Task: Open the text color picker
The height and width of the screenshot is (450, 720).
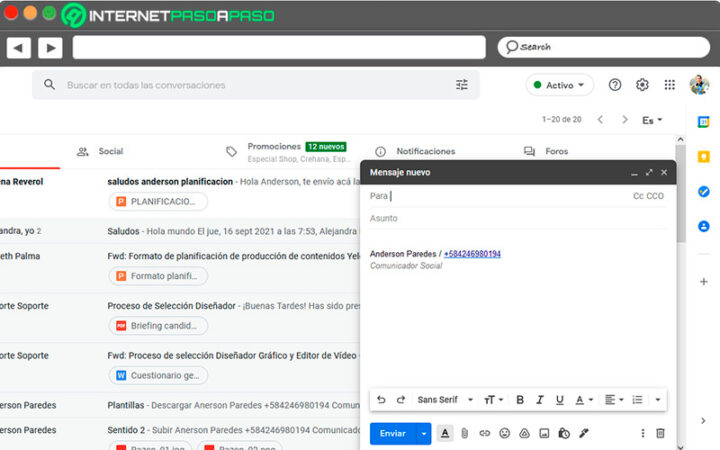Action: click(x=583, y=400)
